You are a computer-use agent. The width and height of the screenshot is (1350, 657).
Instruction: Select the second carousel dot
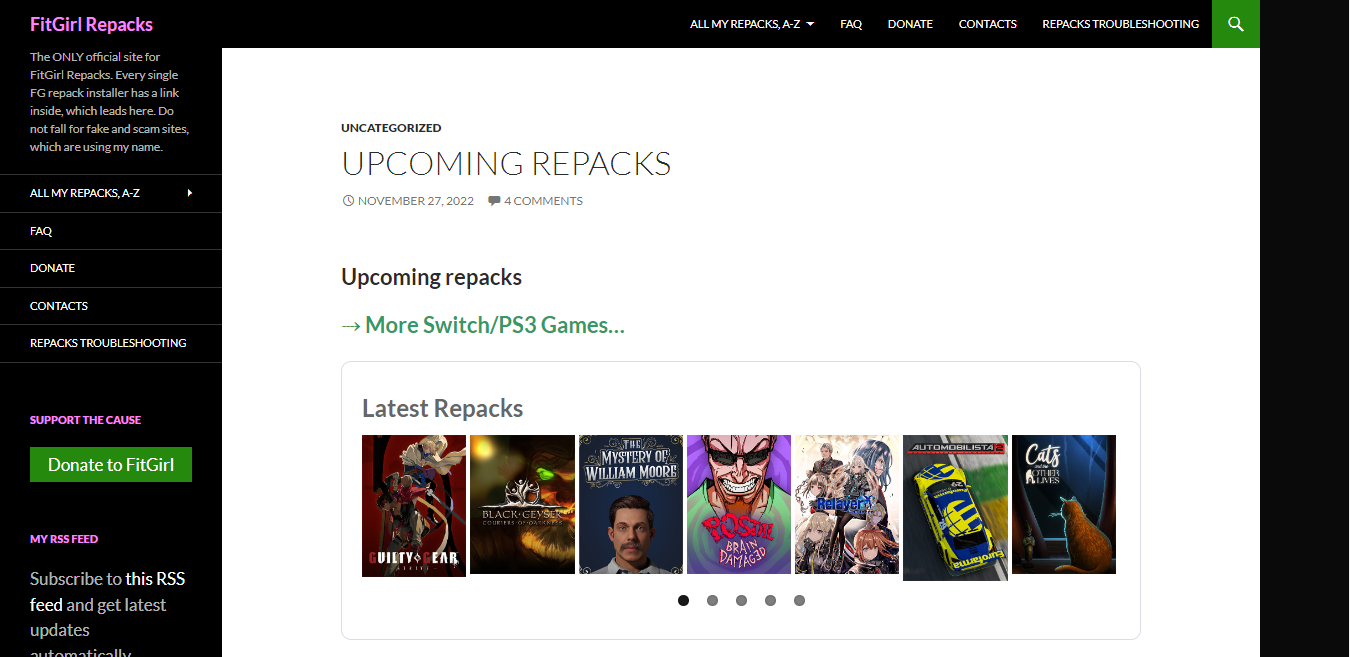click(x=712, y=601)
